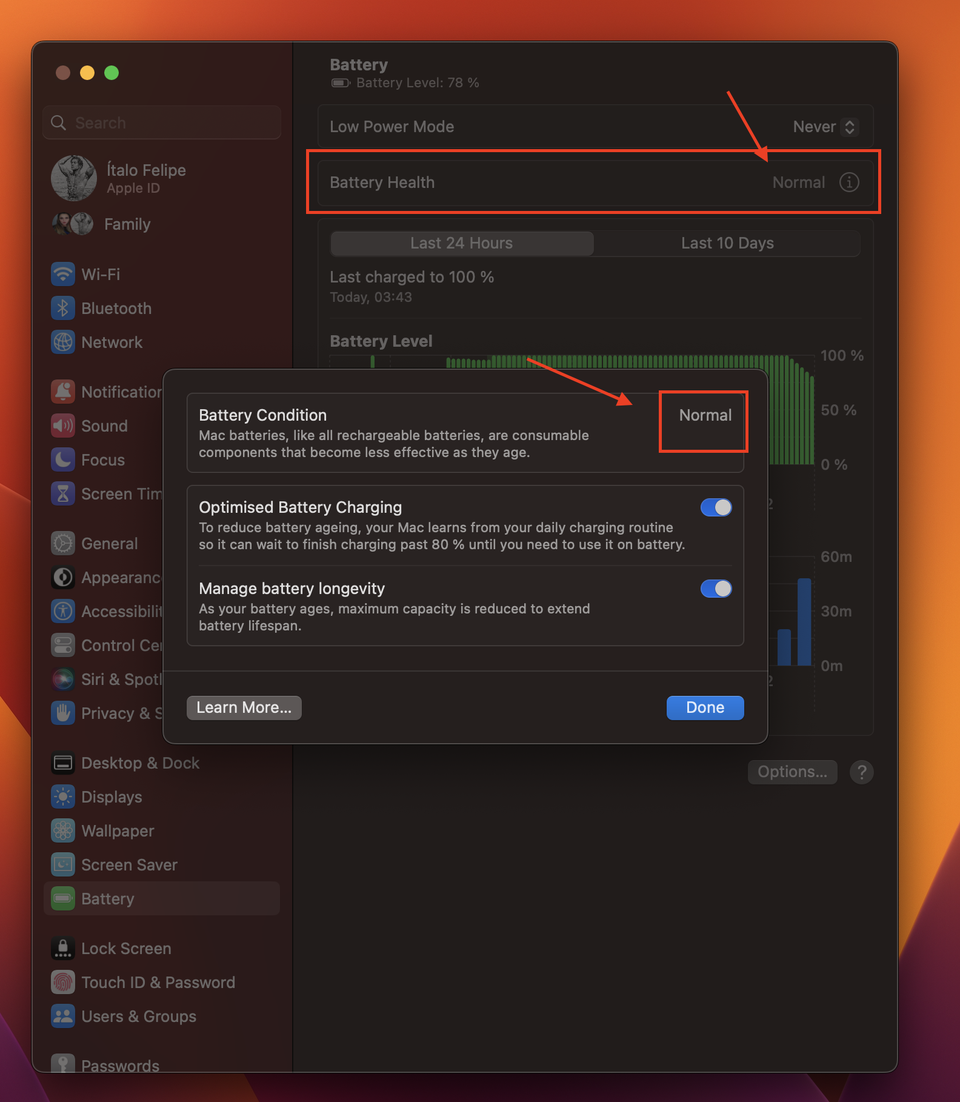This screenshot has width=960, height=1102.
Task: Open the Appearance icon
Action: coord(63,577)
